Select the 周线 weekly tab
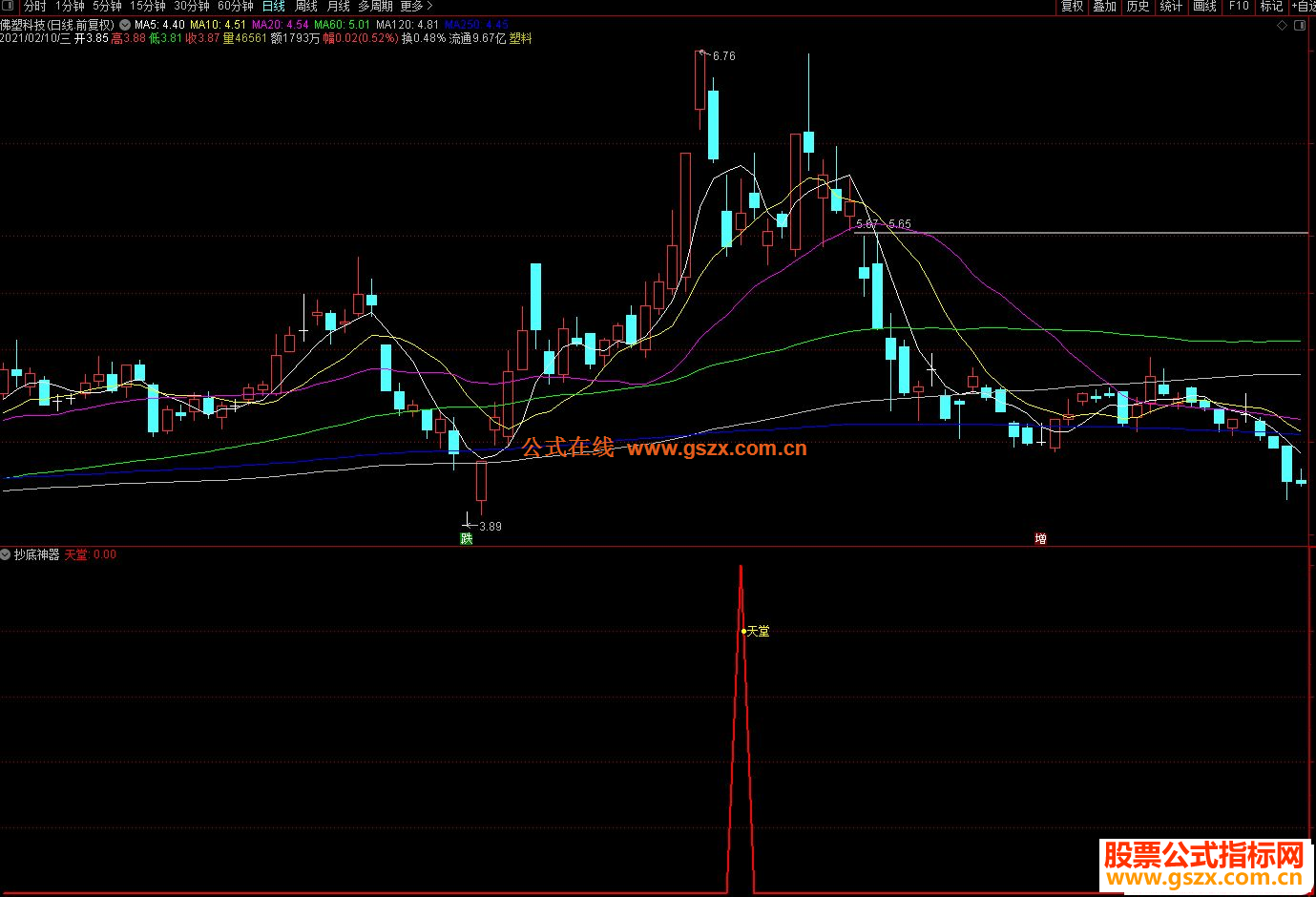 click(x=306, y=6)
